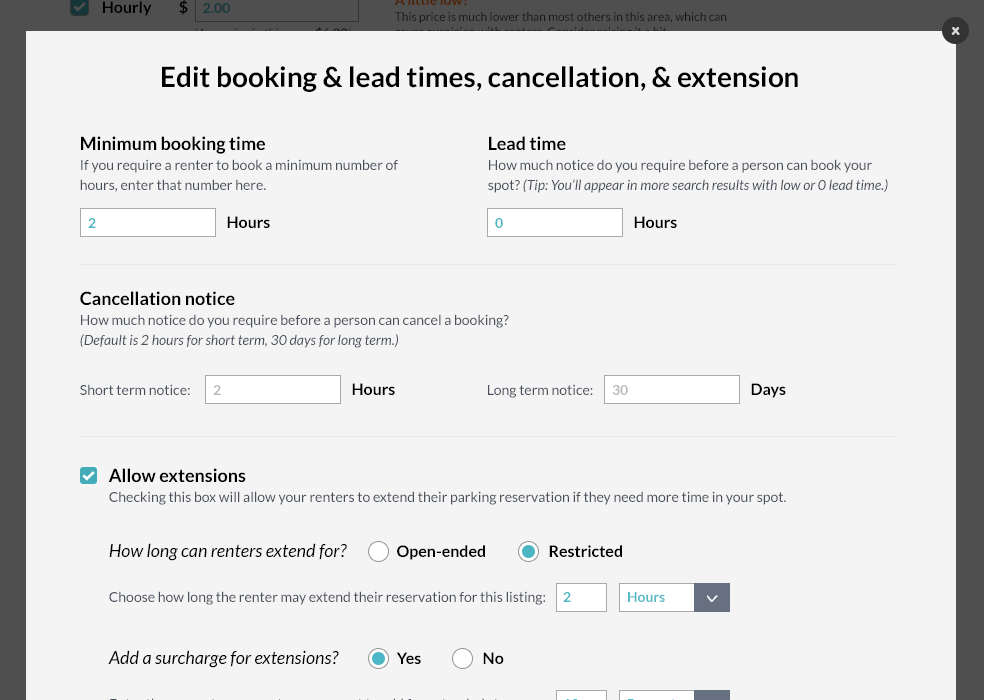The image size is (984, 700).
Task: Close the edit booking dialog
Action: (x=955, y=30)
